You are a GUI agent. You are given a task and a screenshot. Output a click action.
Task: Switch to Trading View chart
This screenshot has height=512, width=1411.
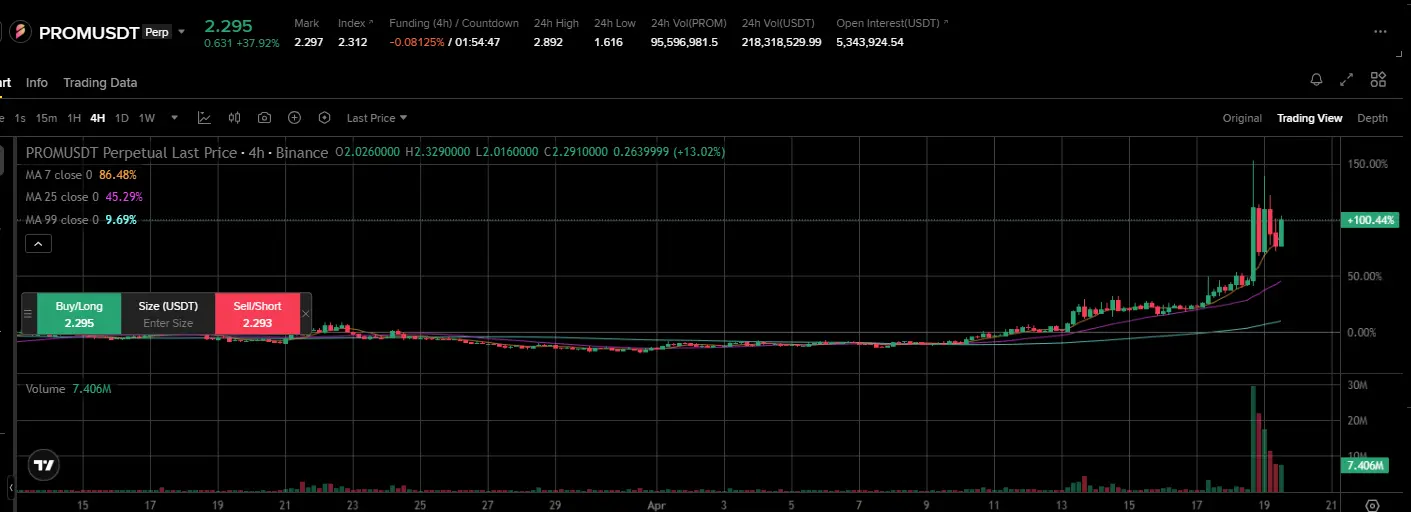(x=1309, y=118)
